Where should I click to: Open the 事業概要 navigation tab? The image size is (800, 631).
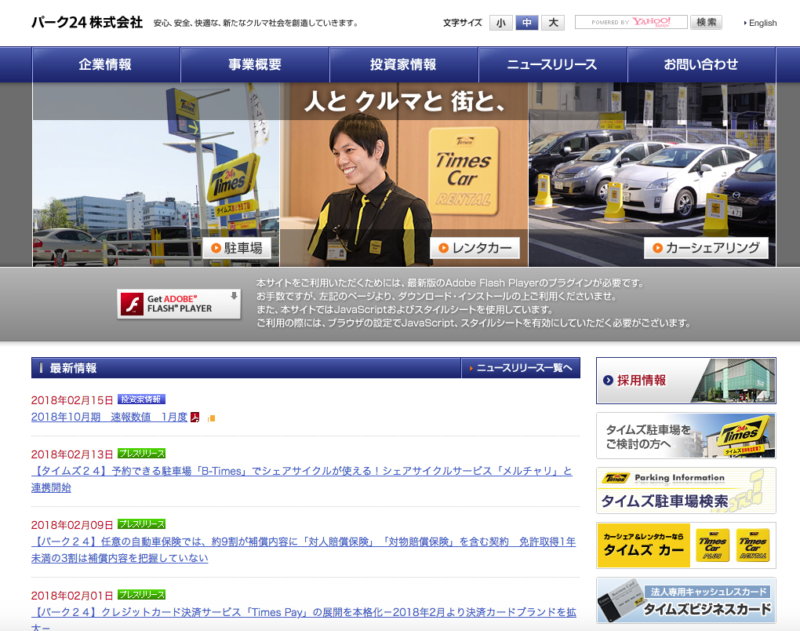(x=255, y=65)
